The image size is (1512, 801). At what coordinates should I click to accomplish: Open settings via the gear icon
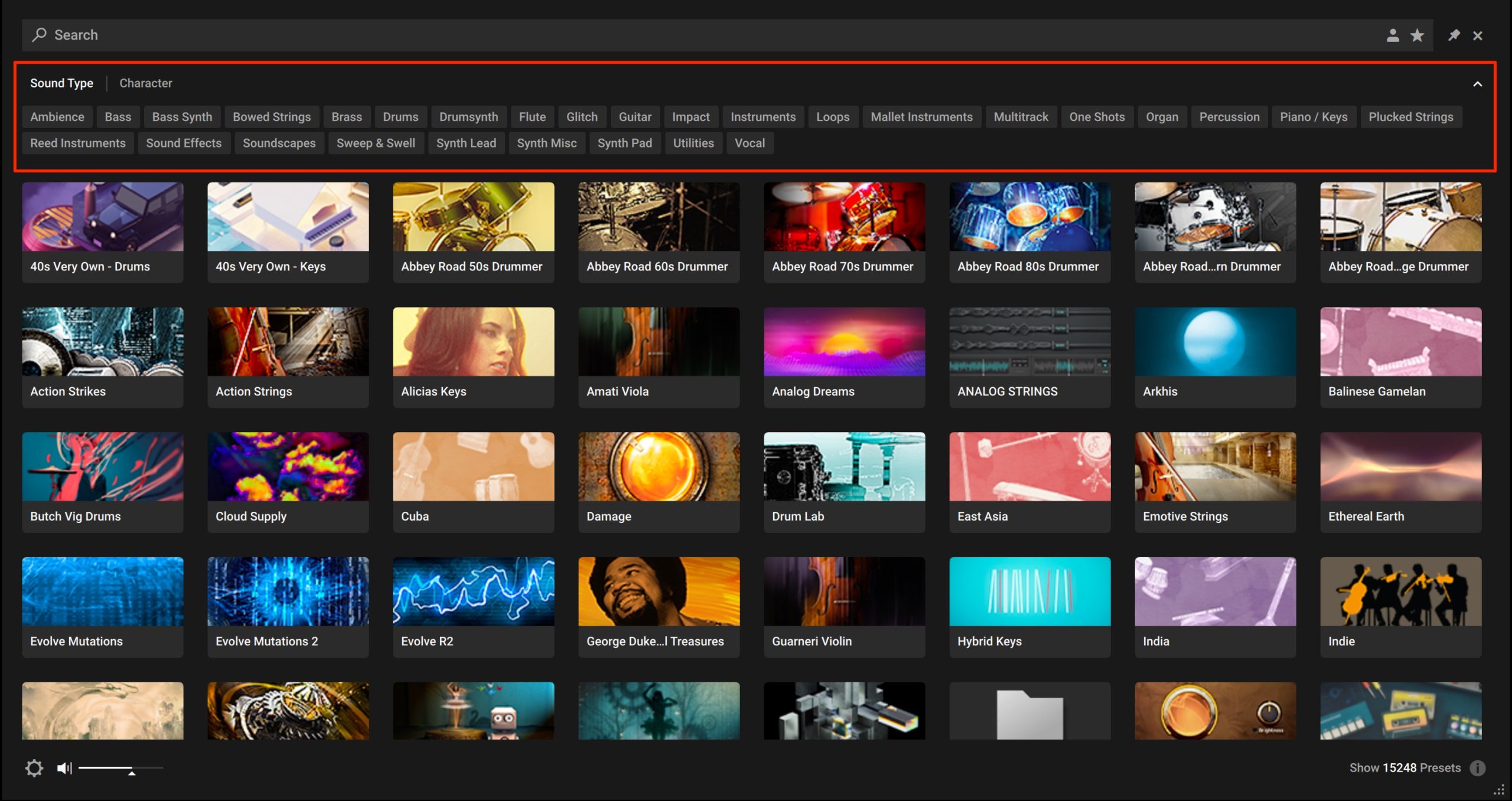(34, 768)
